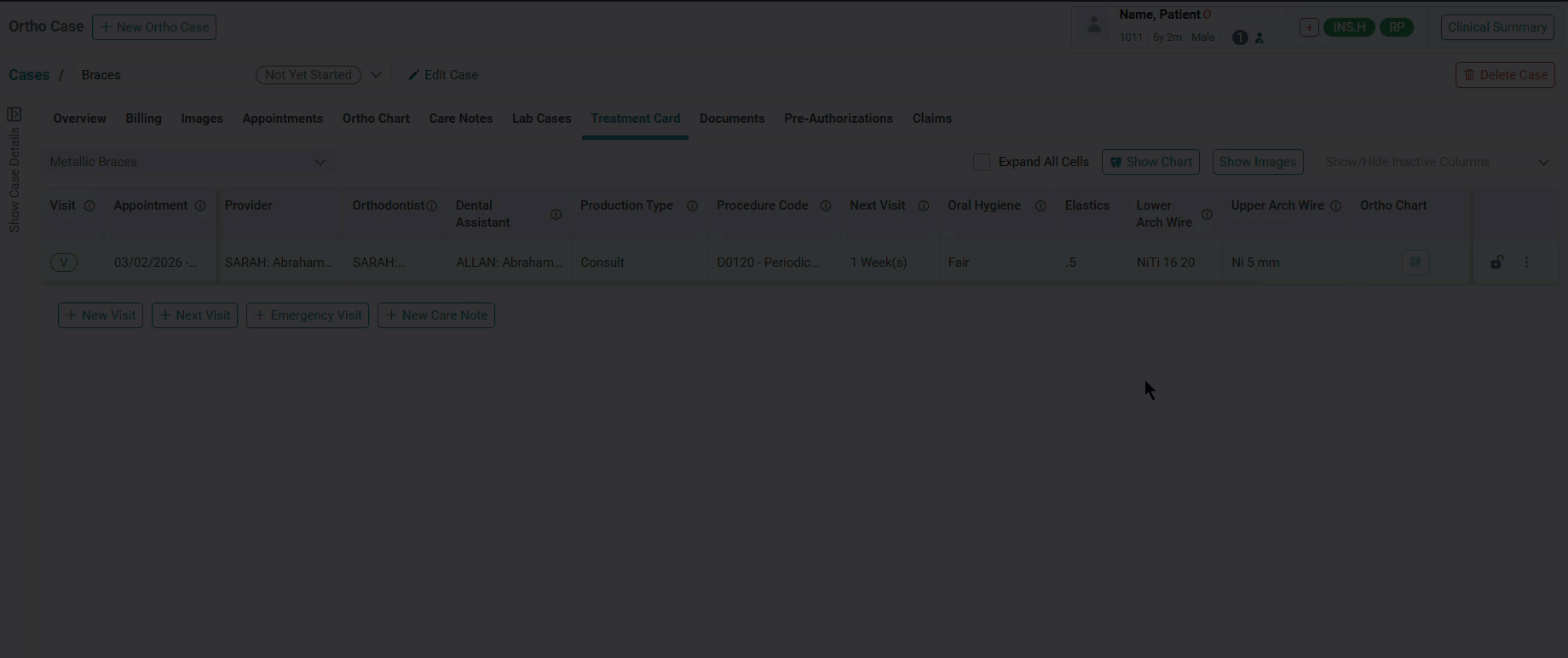Image resolution: width=1568 pixels, height=658 pixels.
Task: Click the 03/02/2026 appointment cell
Action: tap(159, 263)
